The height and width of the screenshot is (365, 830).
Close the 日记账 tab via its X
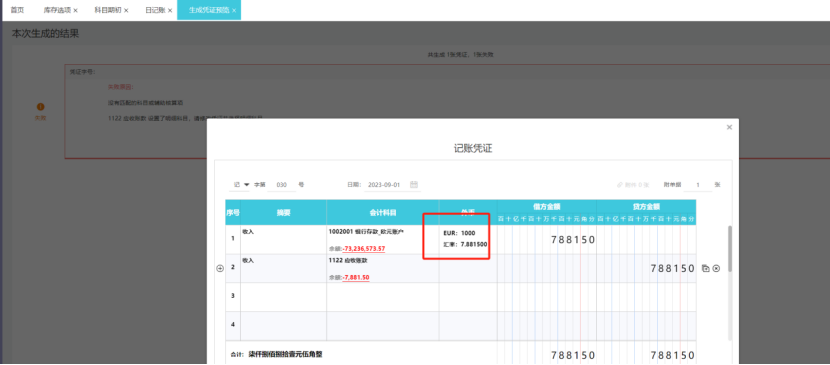[170, 11]
